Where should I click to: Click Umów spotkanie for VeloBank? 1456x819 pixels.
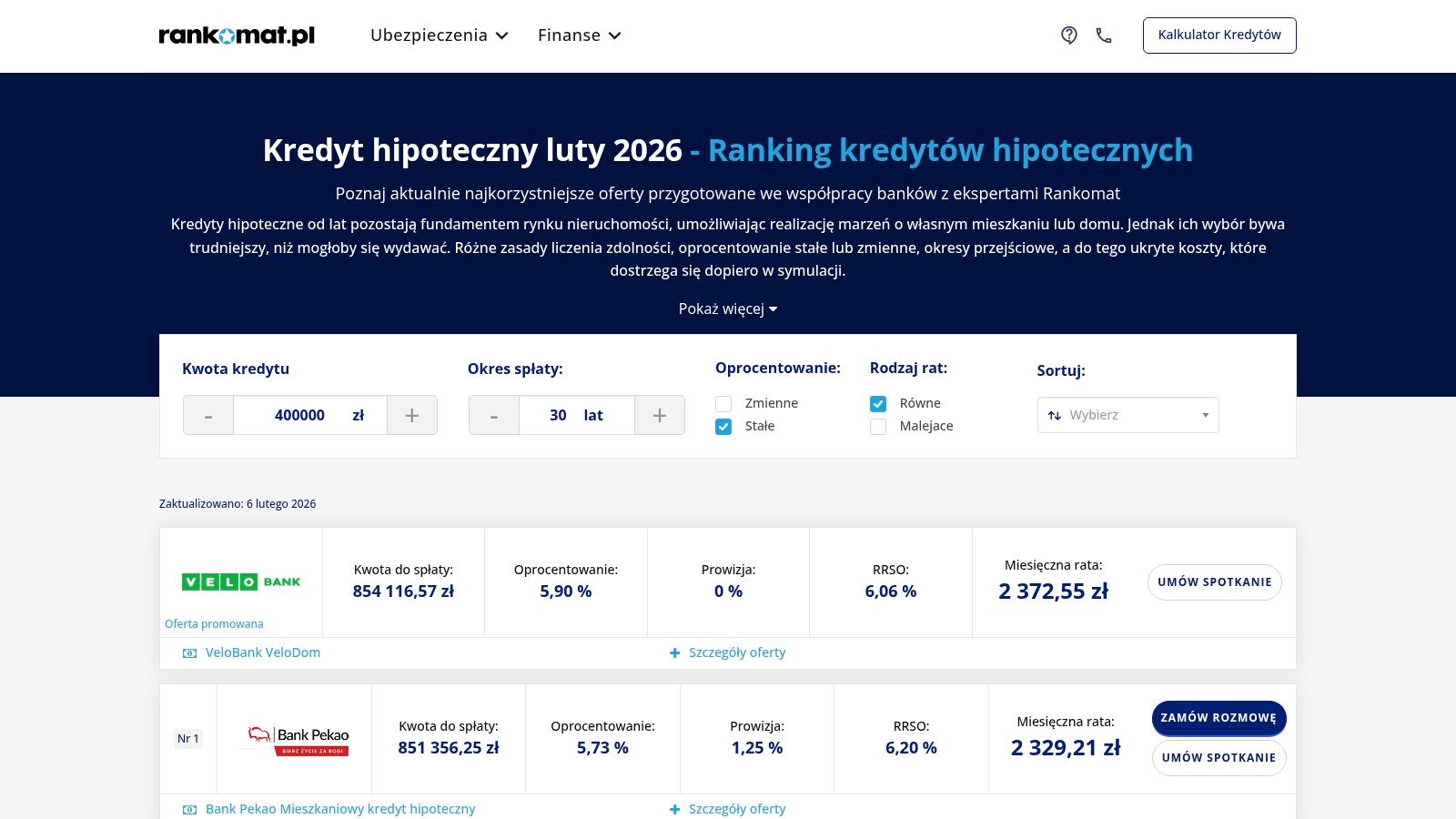tap(1215, 582)
